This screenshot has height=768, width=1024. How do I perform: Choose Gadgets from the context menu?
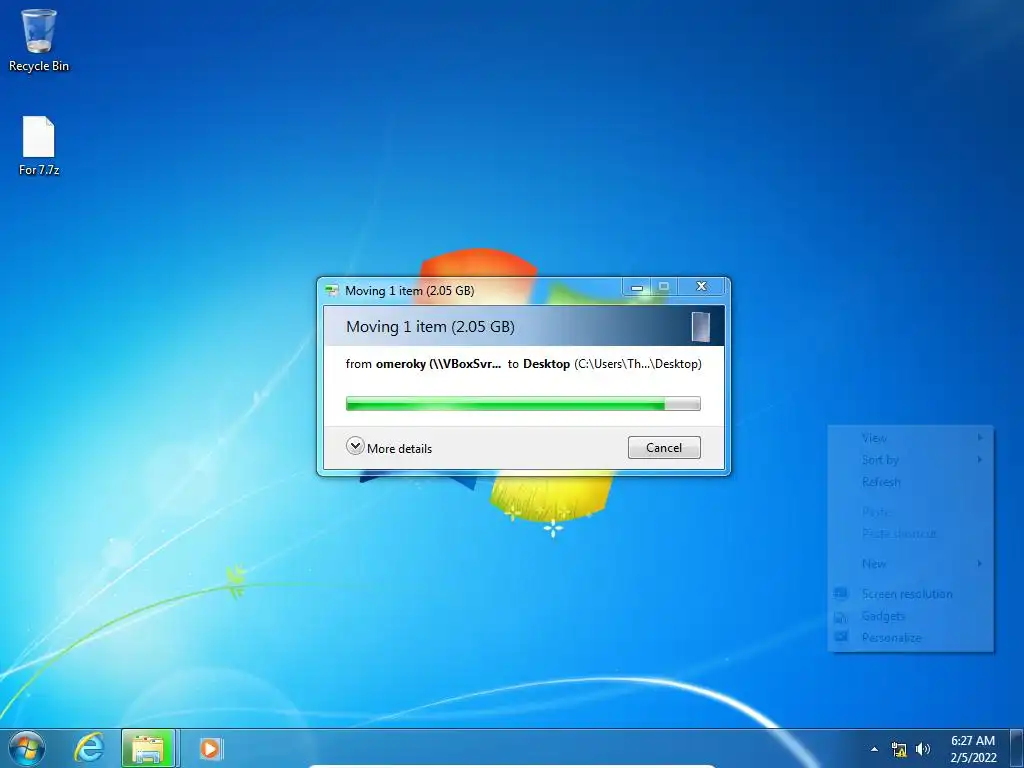tap(910, 616)
